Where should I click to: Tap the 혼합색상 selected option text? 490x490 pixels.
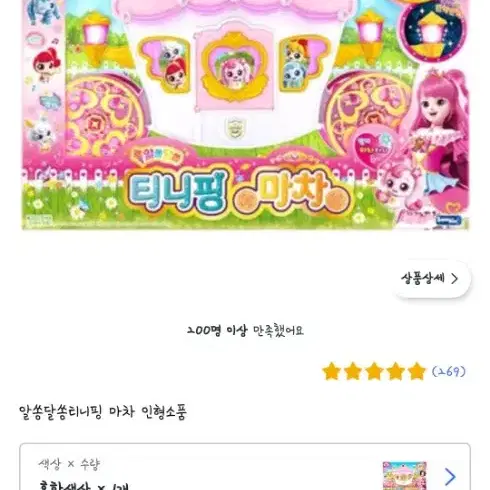point(65,486)
